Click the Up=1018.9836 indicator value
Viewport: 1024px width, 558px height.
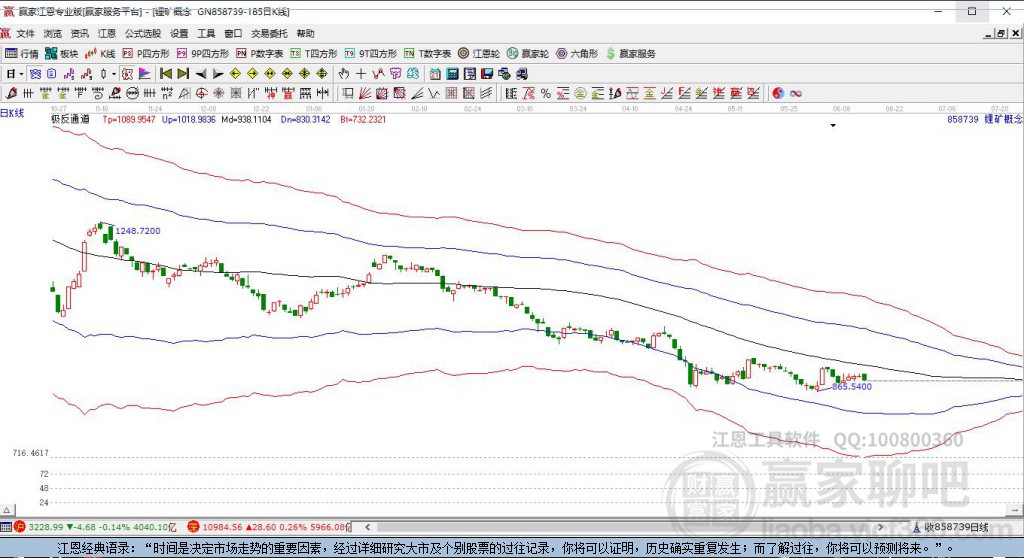click(x=189, y=120)
